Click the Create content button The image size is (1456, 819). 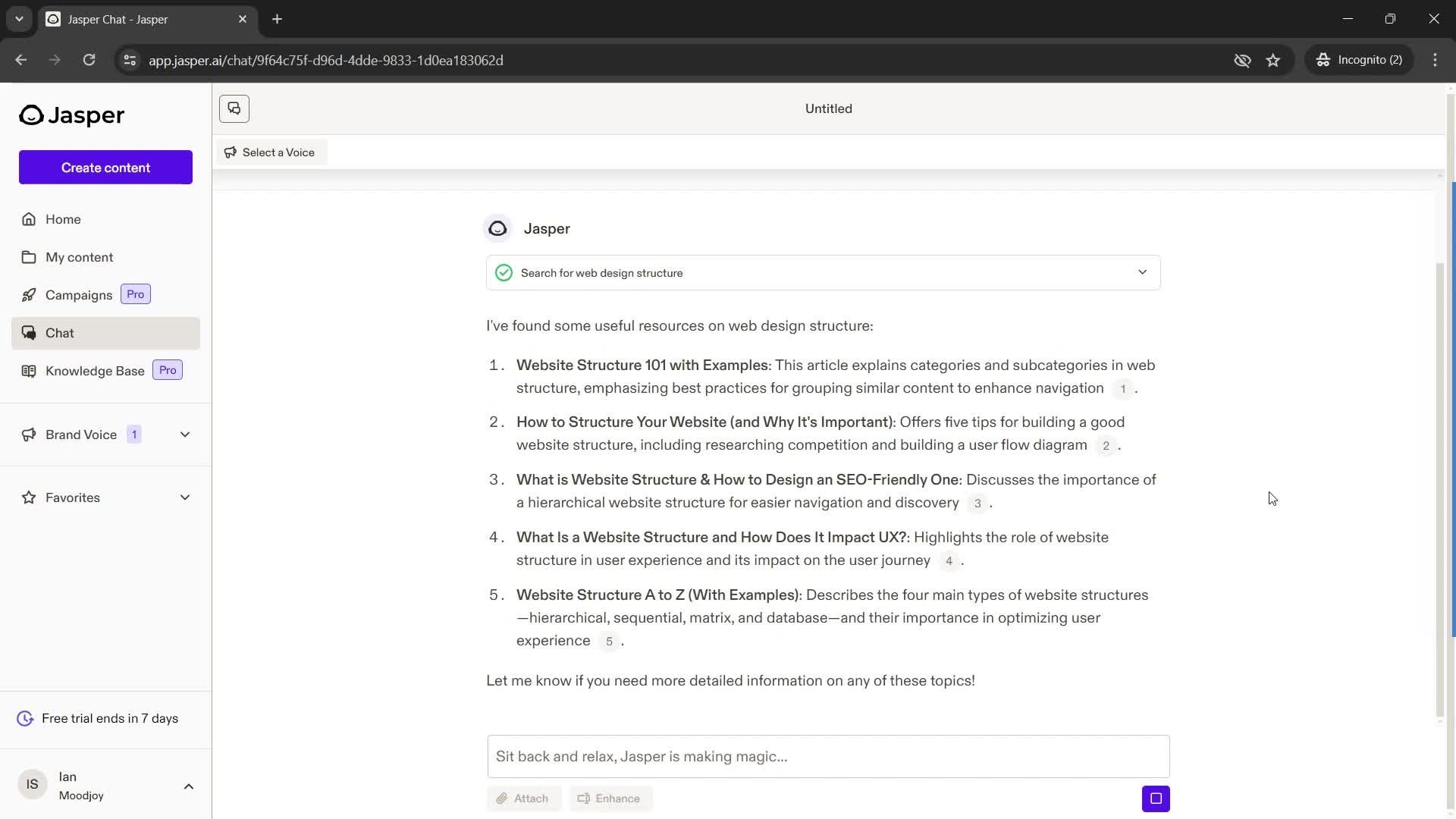tap(105, 168)
